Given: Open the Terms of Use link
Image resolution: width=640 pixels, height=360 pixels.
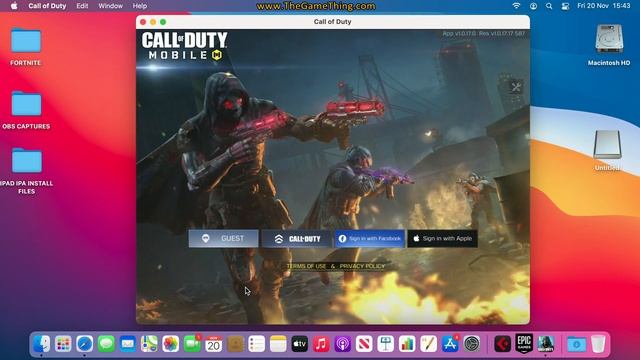Looking at the screenshot, I should (306, 266).
